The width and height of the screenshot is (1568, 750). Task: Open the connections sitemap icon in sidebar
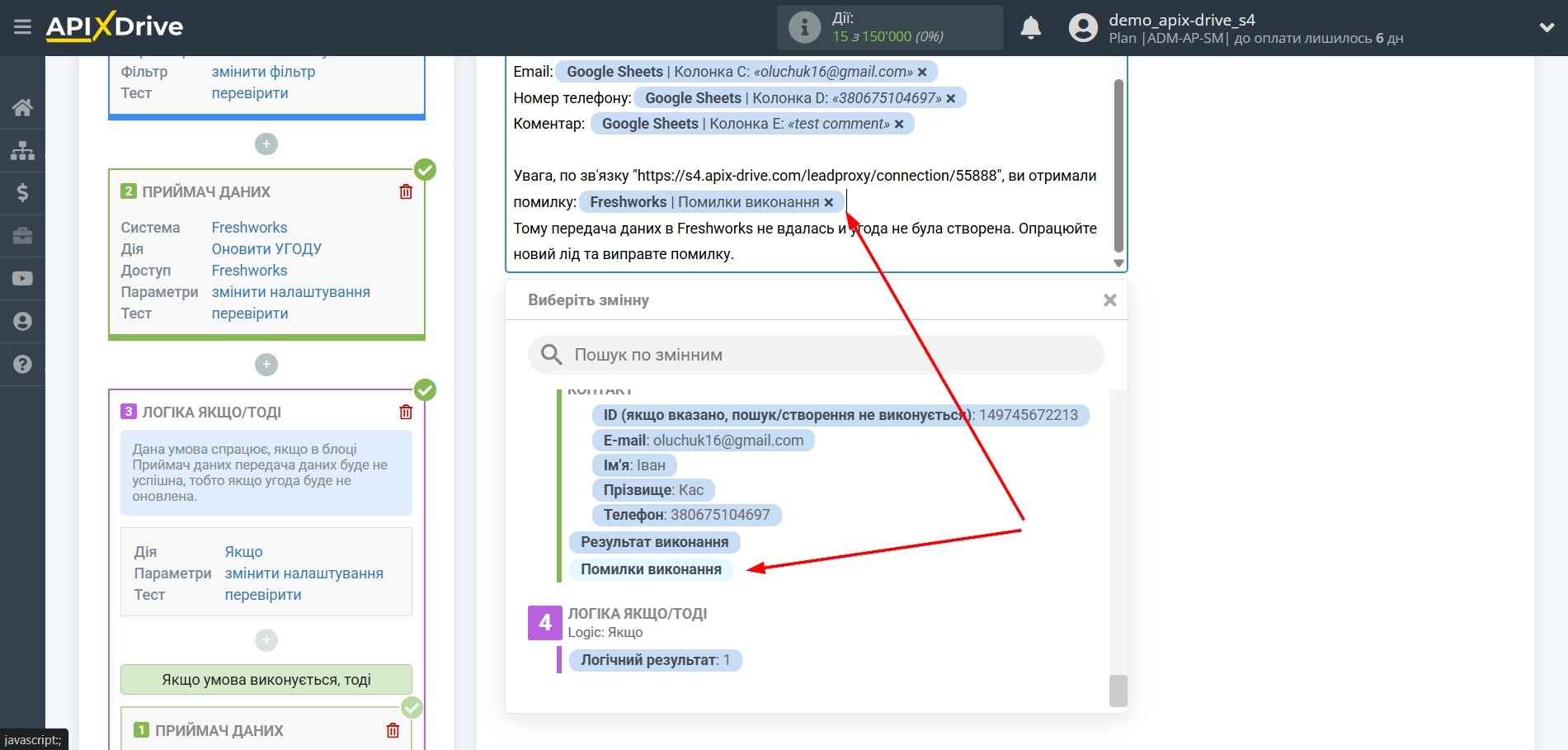click(x=22, y=150)
